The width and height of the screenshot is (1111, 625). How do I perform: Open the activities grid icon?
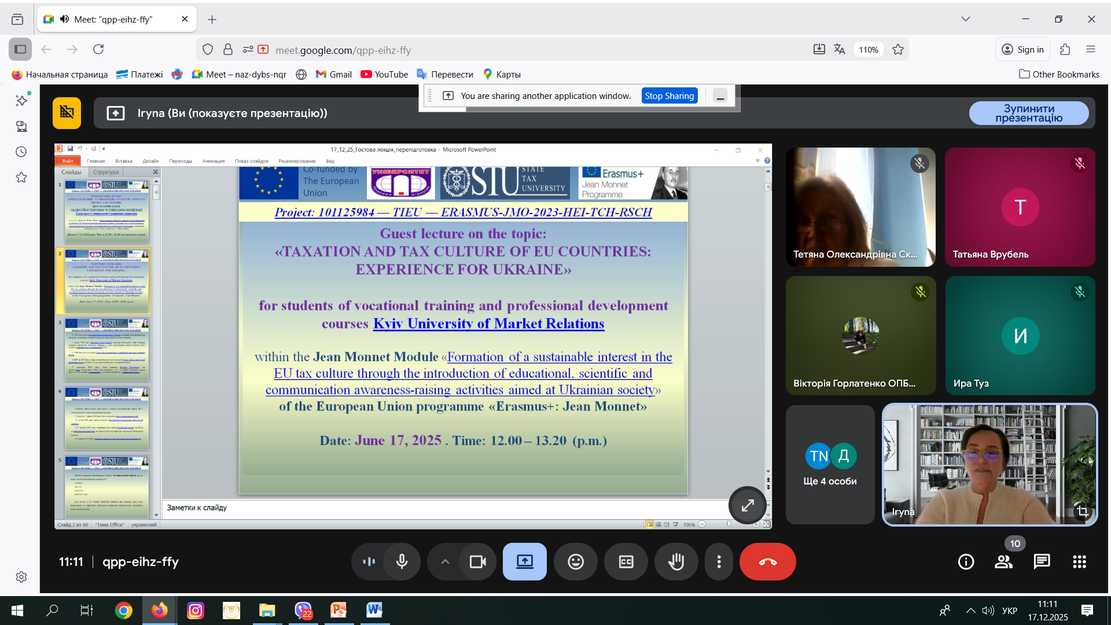(x=1079, y=562)
